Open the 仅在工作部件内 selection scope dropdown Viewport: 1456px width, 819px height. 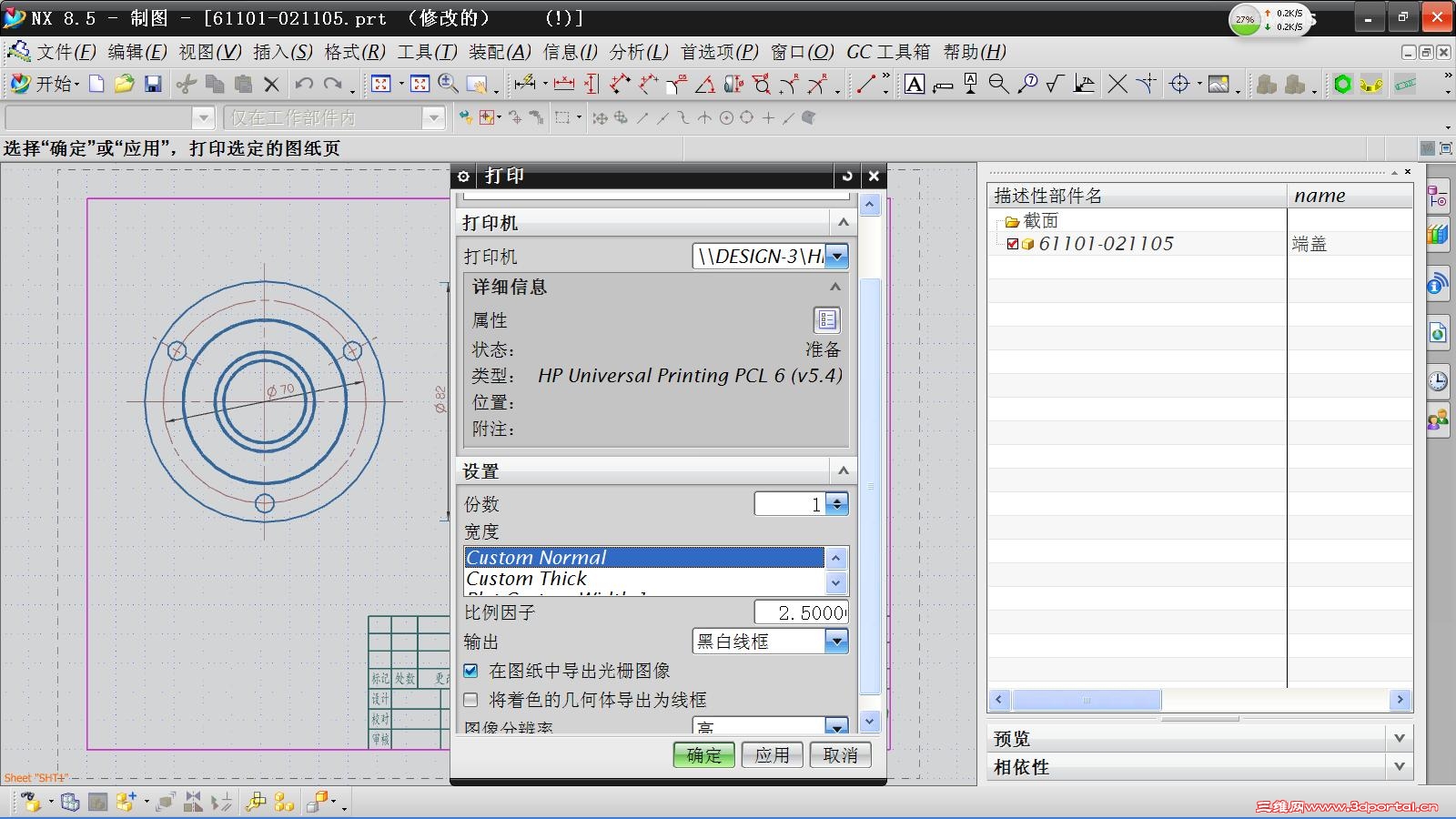pyautogui.click(x=434, y=117)
